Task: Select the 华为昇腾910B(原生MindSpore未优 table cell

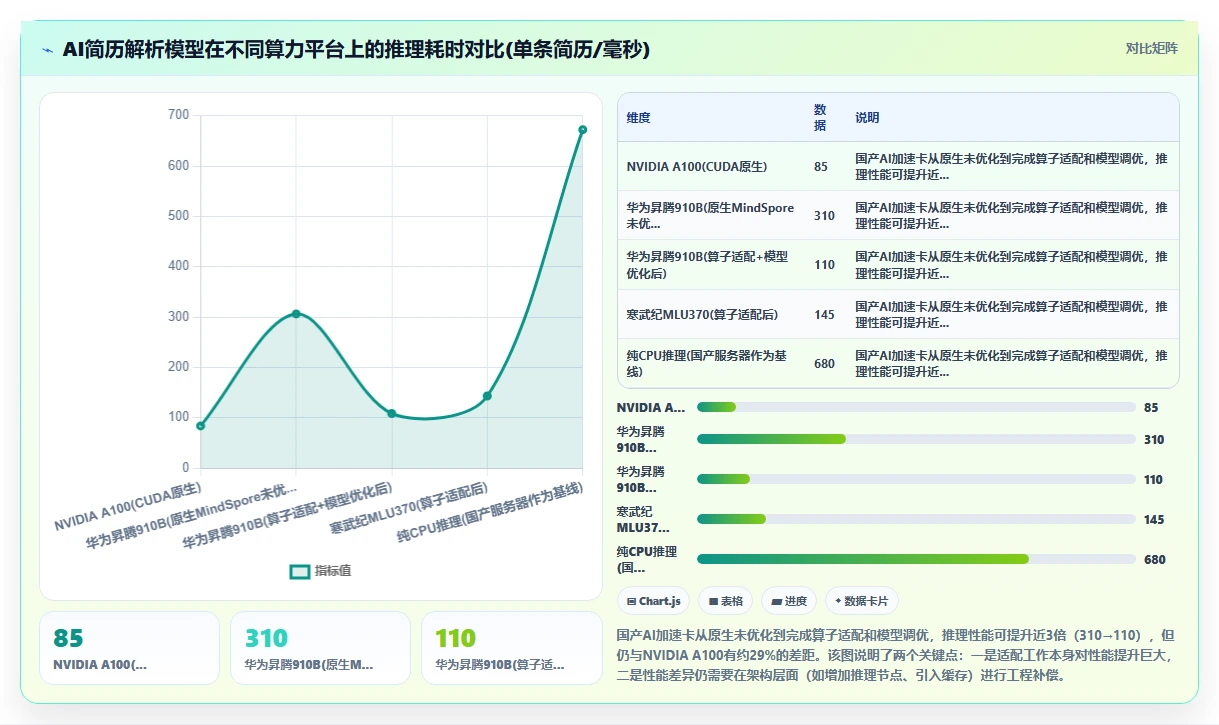Action: [711, 215]
